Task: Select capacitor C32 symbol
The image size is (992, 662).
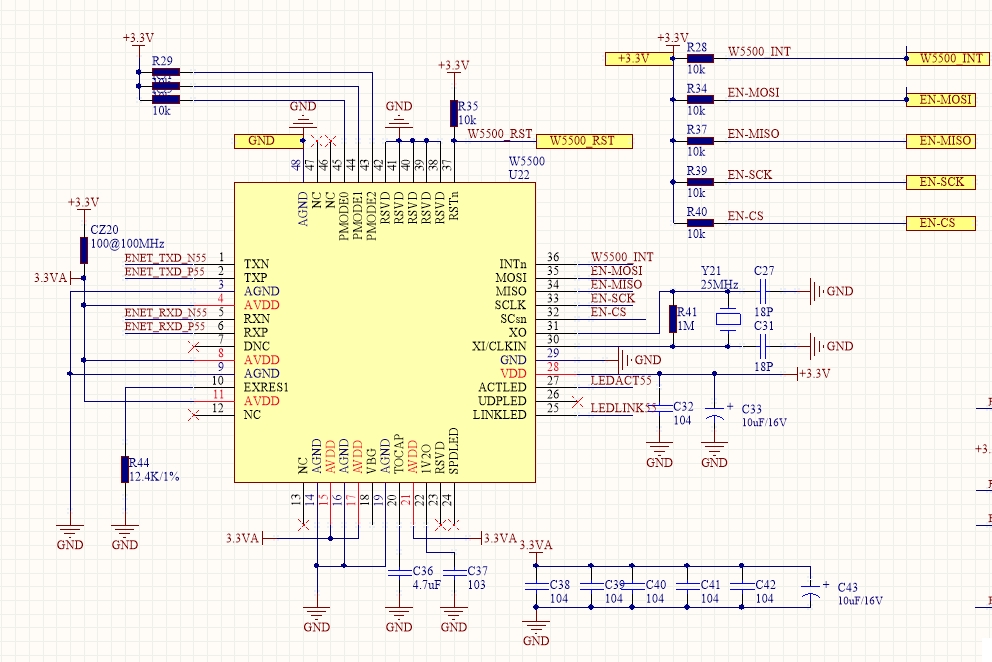Action: point(660,408)
